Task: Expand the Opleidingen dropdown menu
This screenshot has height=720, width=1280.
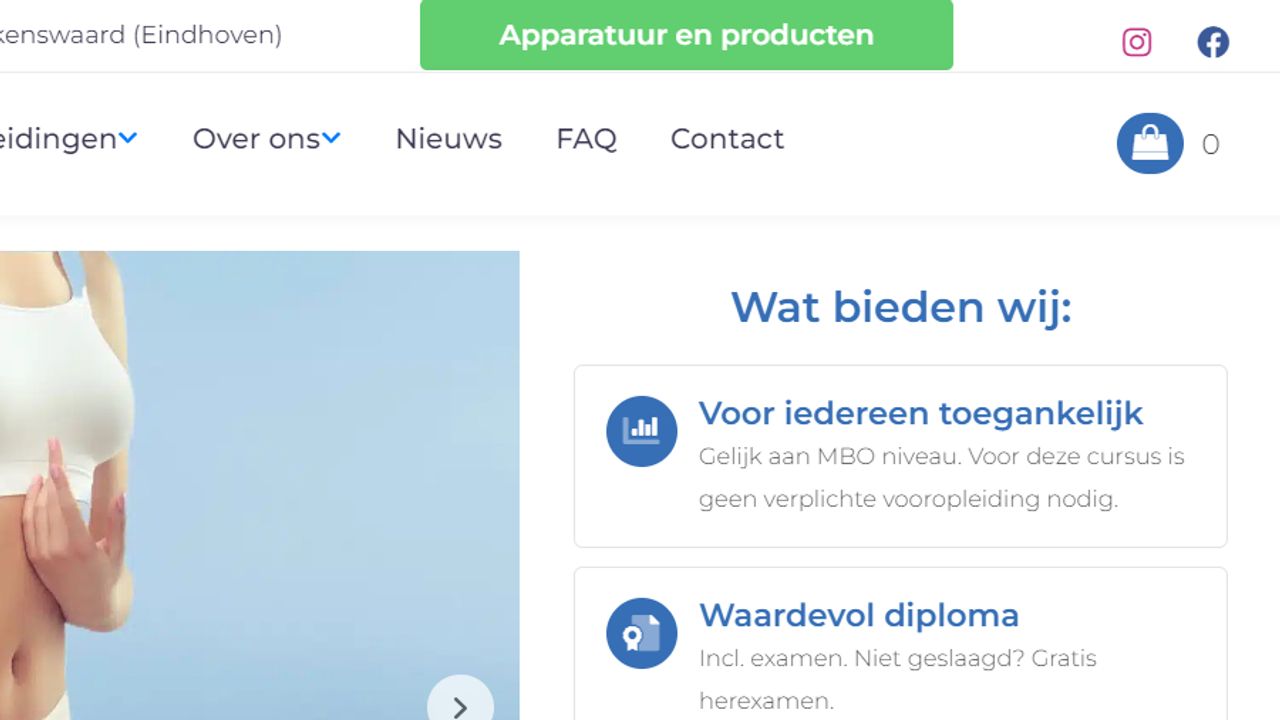Action: (x=60, y=139)
